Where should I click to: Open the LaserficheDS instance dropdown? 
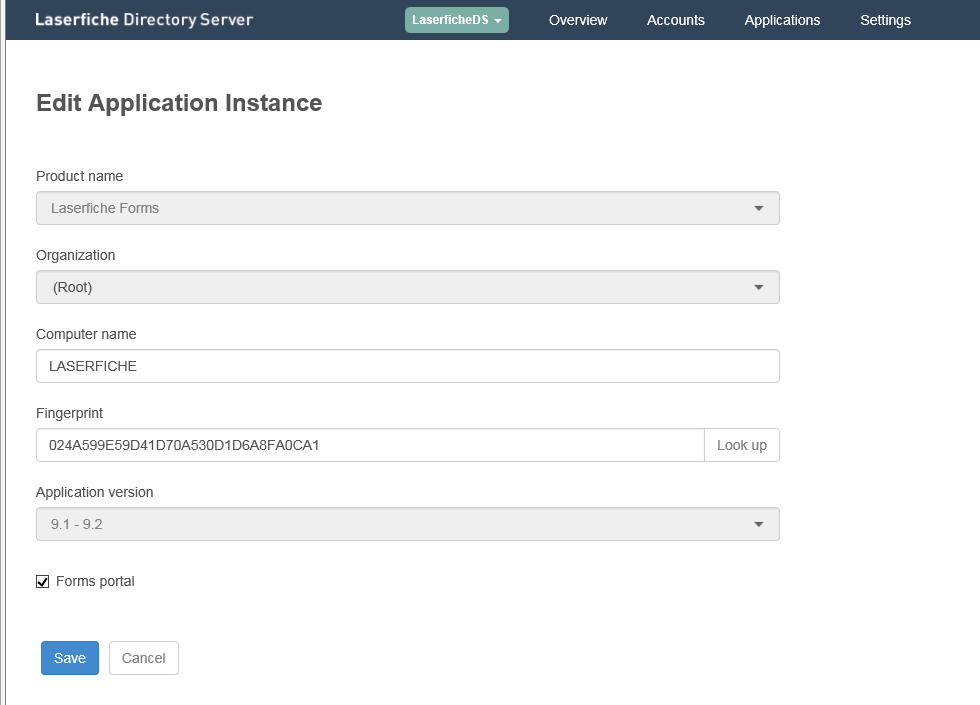click(x=456, y=20)
